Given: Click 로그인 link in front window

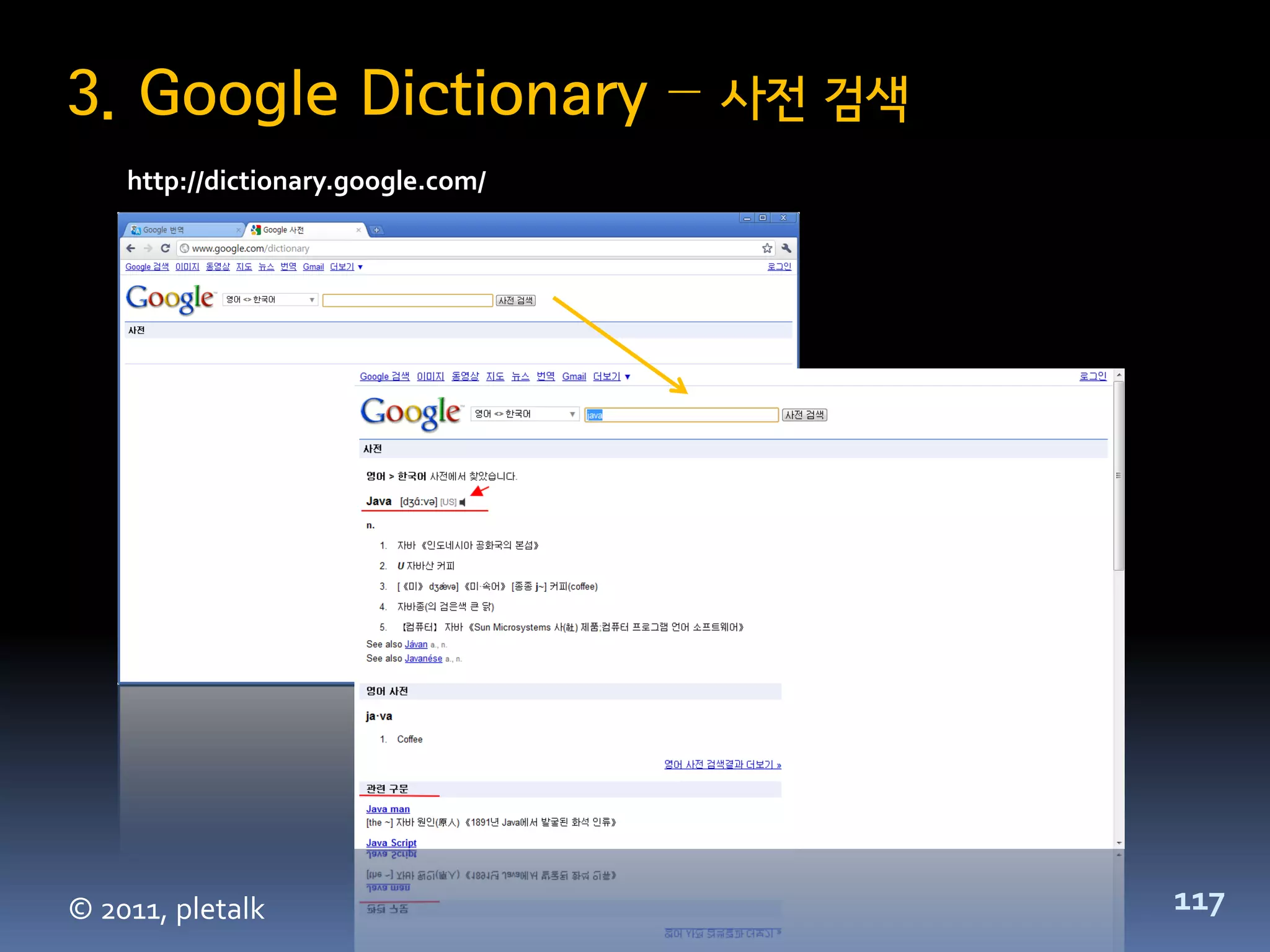Looking at the screenshot, I should (x=1093, y=376).
